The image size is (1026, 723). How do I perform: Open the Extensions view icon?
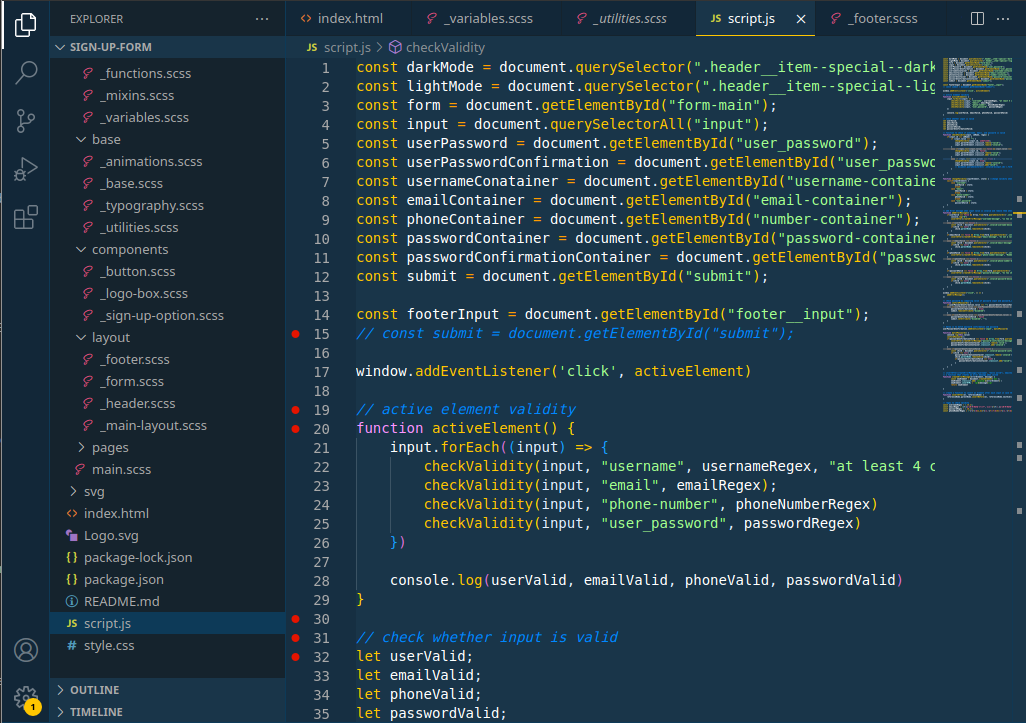26,217
